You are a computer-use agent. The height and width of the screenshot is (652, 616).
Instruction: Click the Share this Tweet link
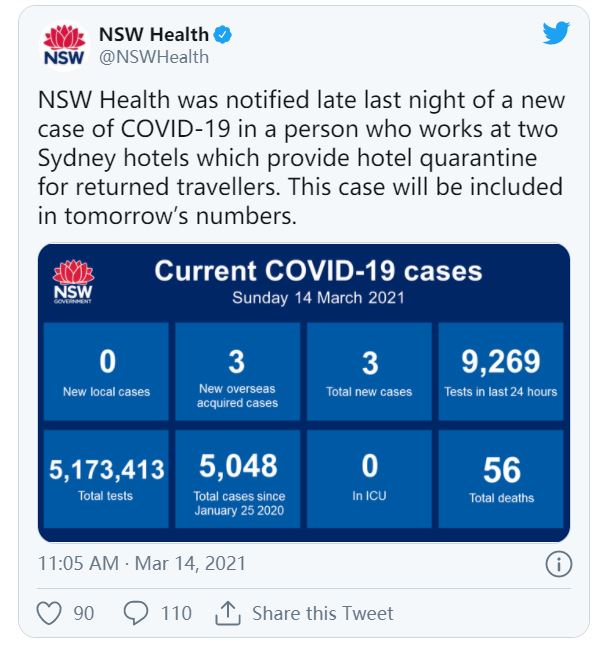click(x=322, y=614)
